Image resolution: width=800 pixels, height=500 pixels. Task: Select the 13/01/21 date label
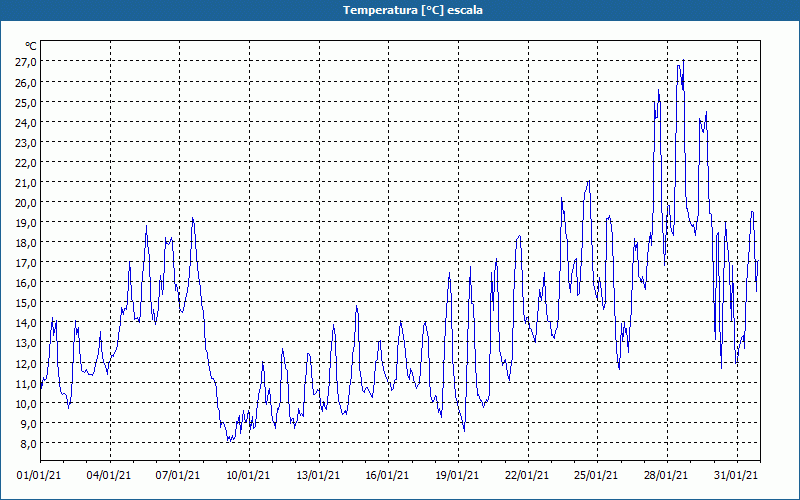click(318, 476)
